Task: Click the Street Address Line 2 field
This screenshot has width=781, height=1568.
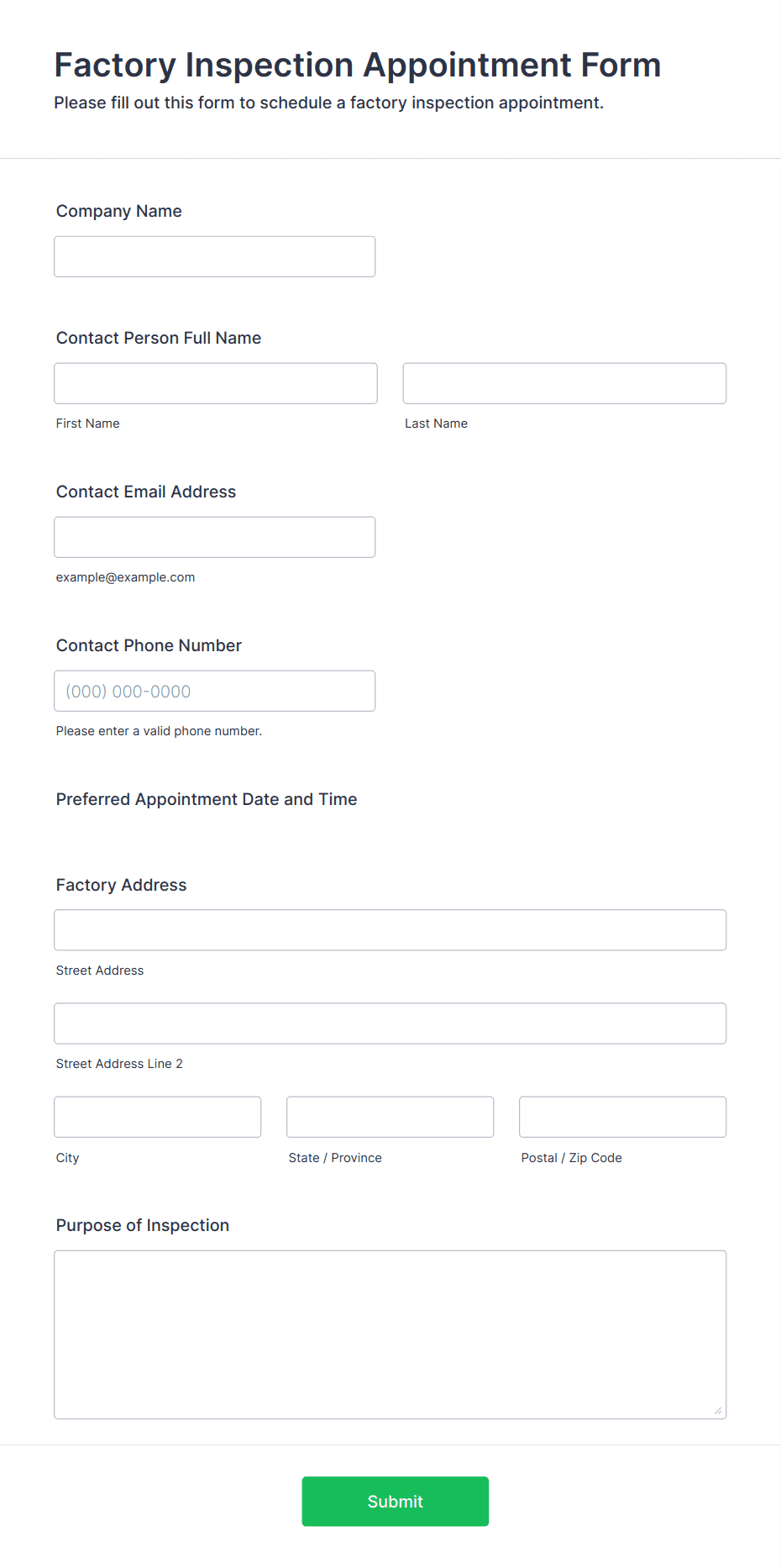Action: [390, 1023]
